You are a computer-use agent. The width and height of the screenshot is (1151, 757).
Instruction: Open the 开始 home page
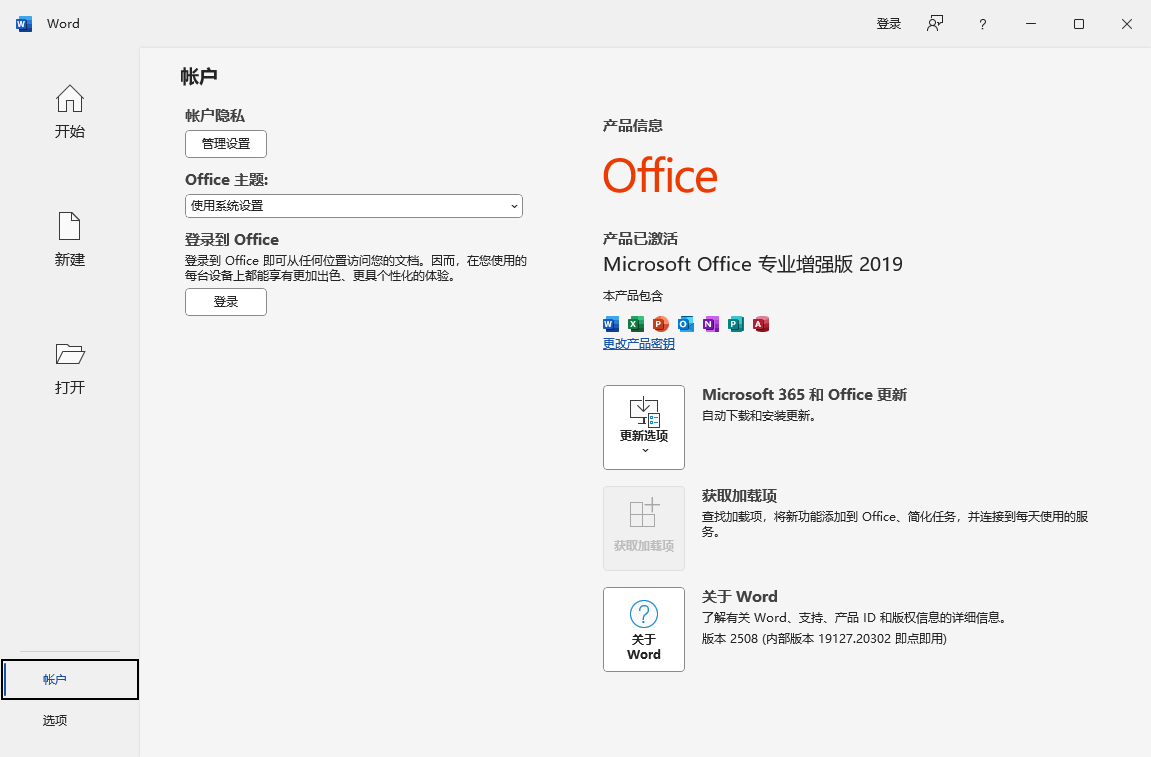70,112
